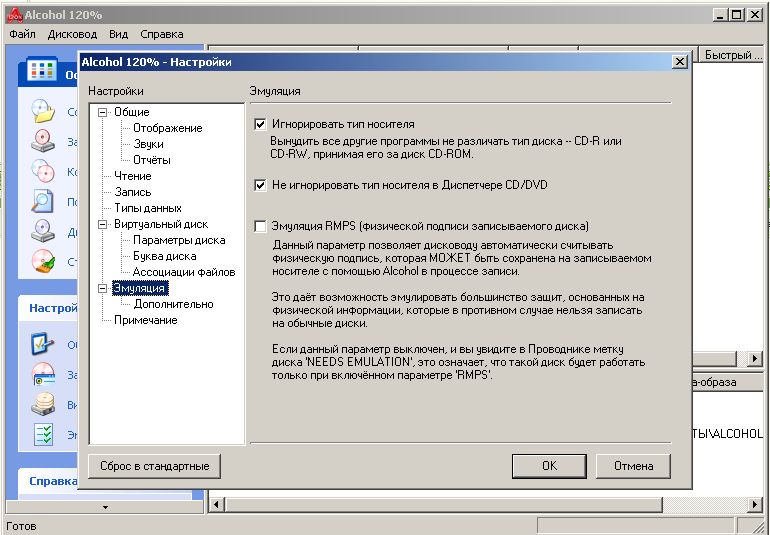The image size is (770, 535).
Task: Maximize the Alcohol 120% main window
Action: tap(737, 15)
